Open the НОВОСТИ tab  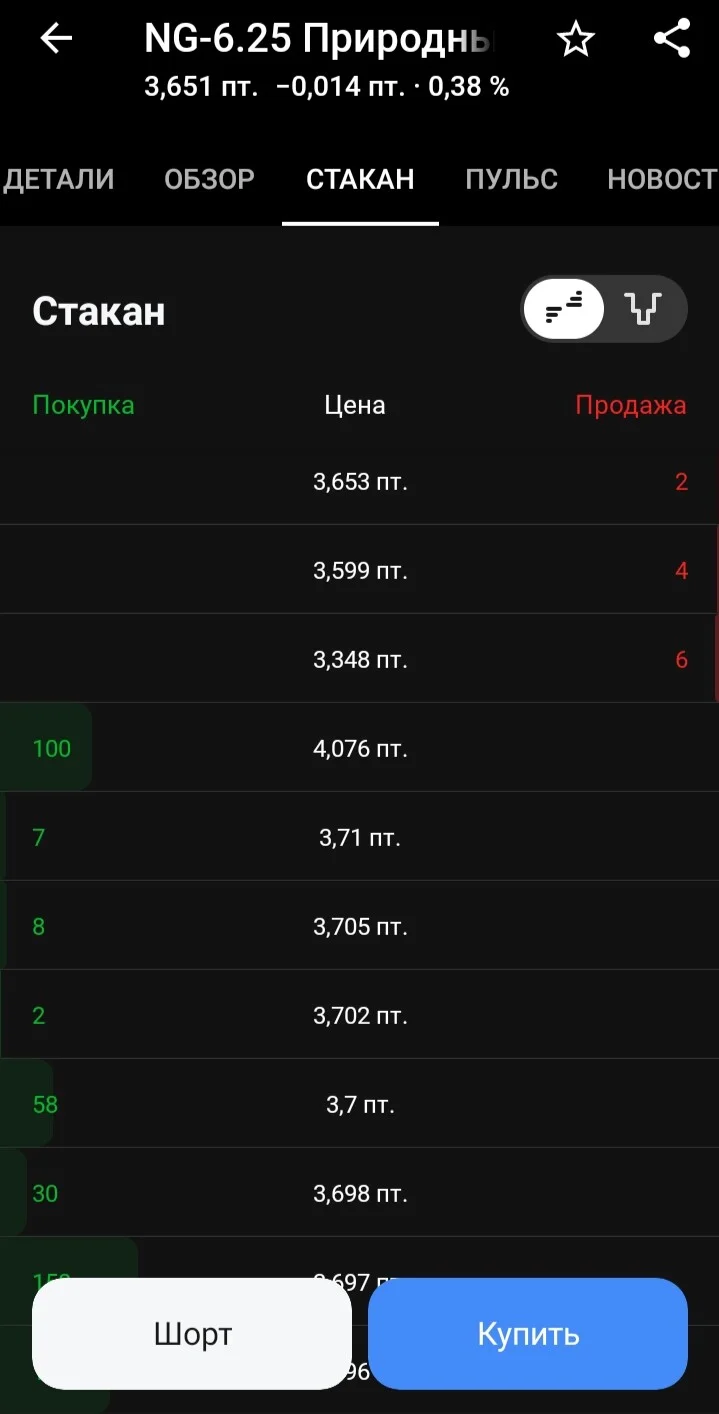662,179
